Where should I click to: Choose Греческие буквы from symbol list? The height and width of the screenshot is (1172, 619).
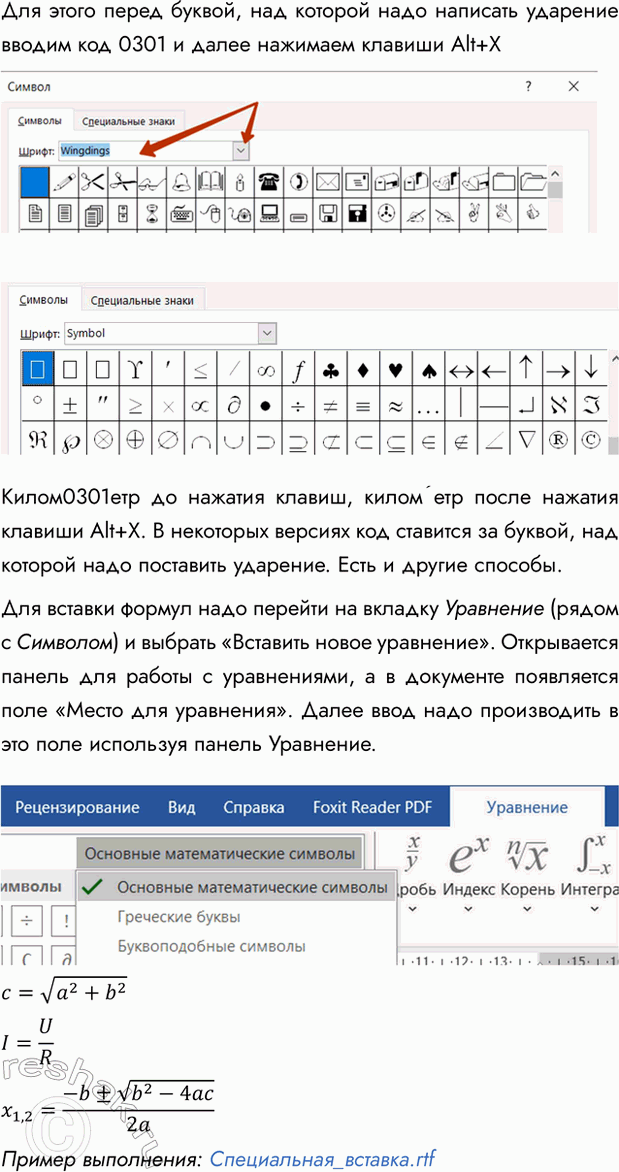pyautogui.click(x=179, y=916)
